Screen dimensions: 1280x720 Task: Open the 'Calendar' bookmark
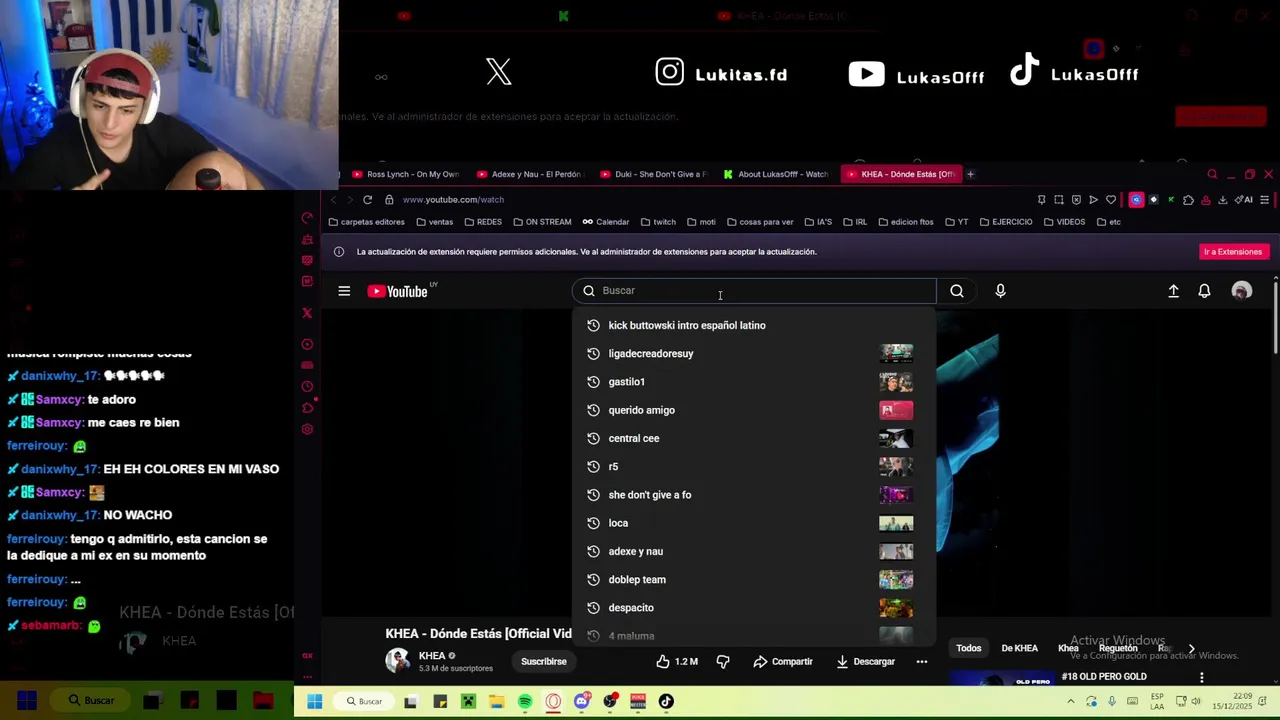click(x=606, y=222)
